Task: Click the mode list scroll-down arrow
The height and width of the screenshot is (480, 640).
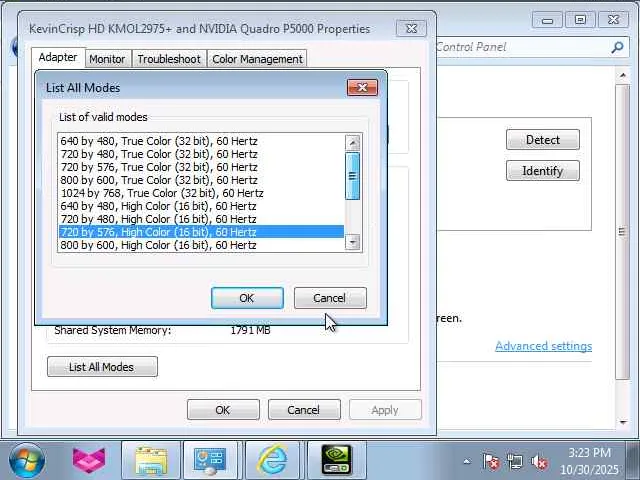Action: [x=353, y=242]
